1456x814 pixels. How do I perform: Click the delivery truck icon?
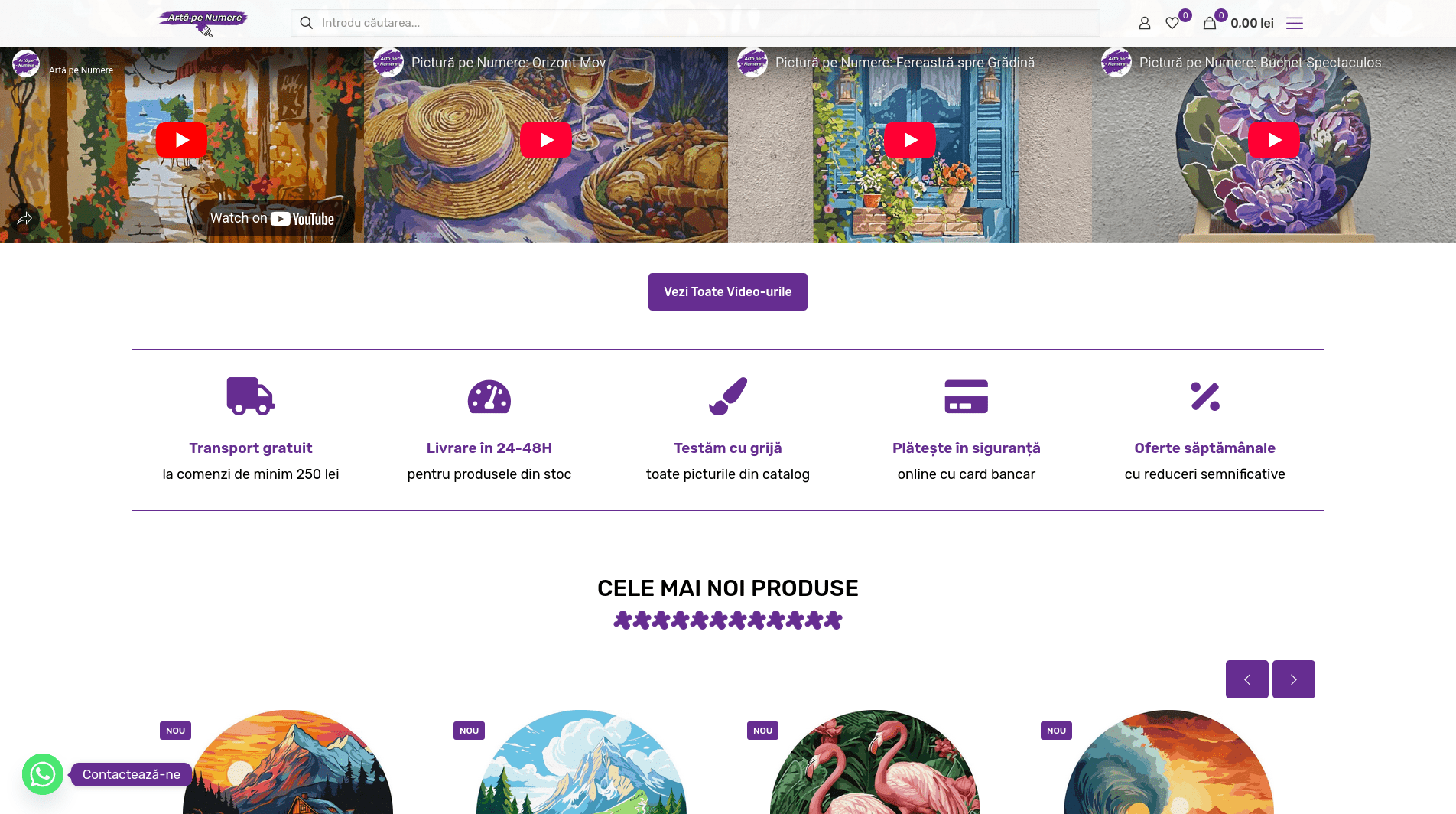[250, 396]
